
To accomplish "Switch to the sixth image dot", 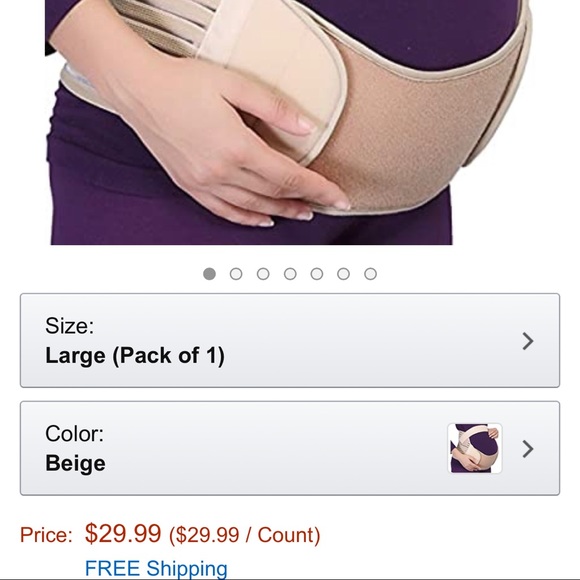I will [x=343, y=274].
